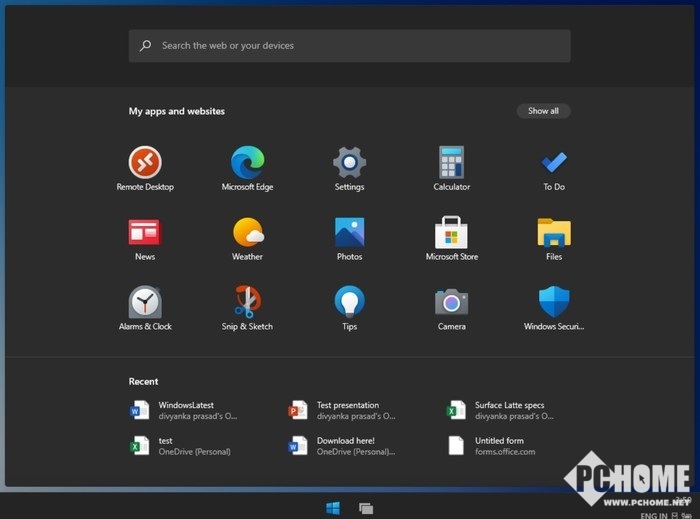Viewport: 700px width, 519px height.
Task: Open the Files app
Action: (553, 233)
